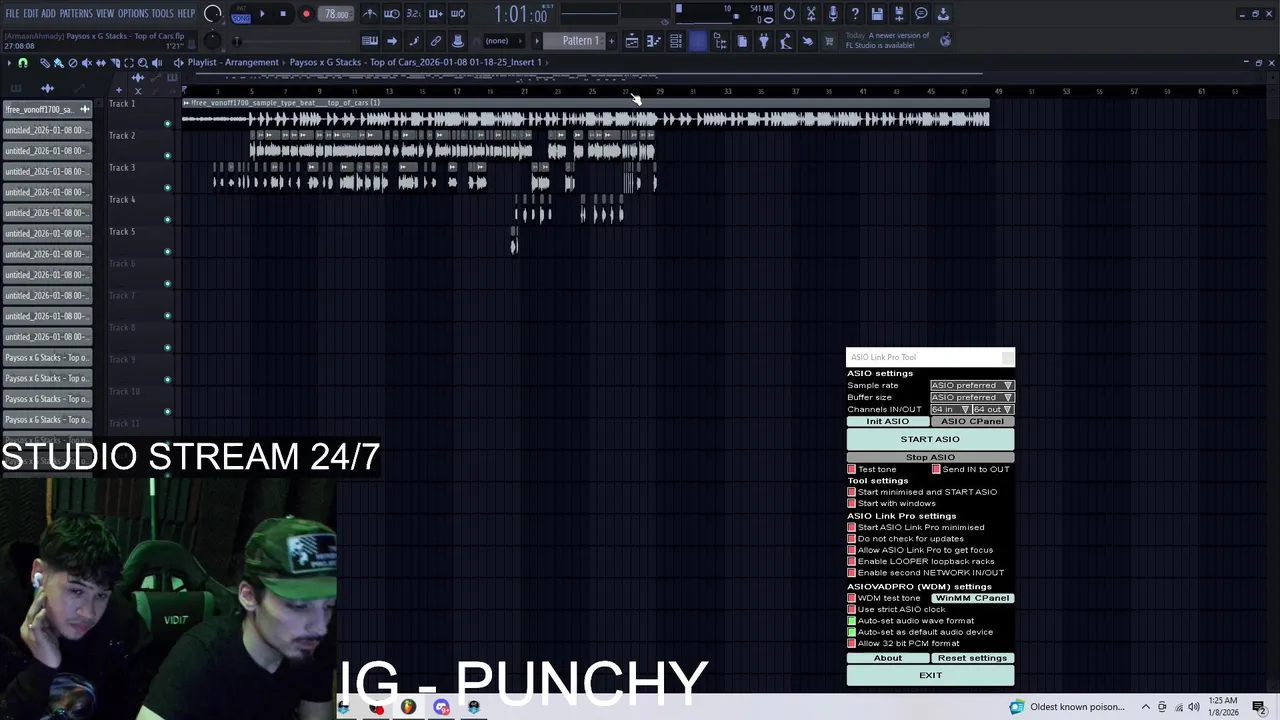Viewport: 1280px width, 720px height.
Task: Open the 64 out channels dropdown
Action: tap(993, 409)
